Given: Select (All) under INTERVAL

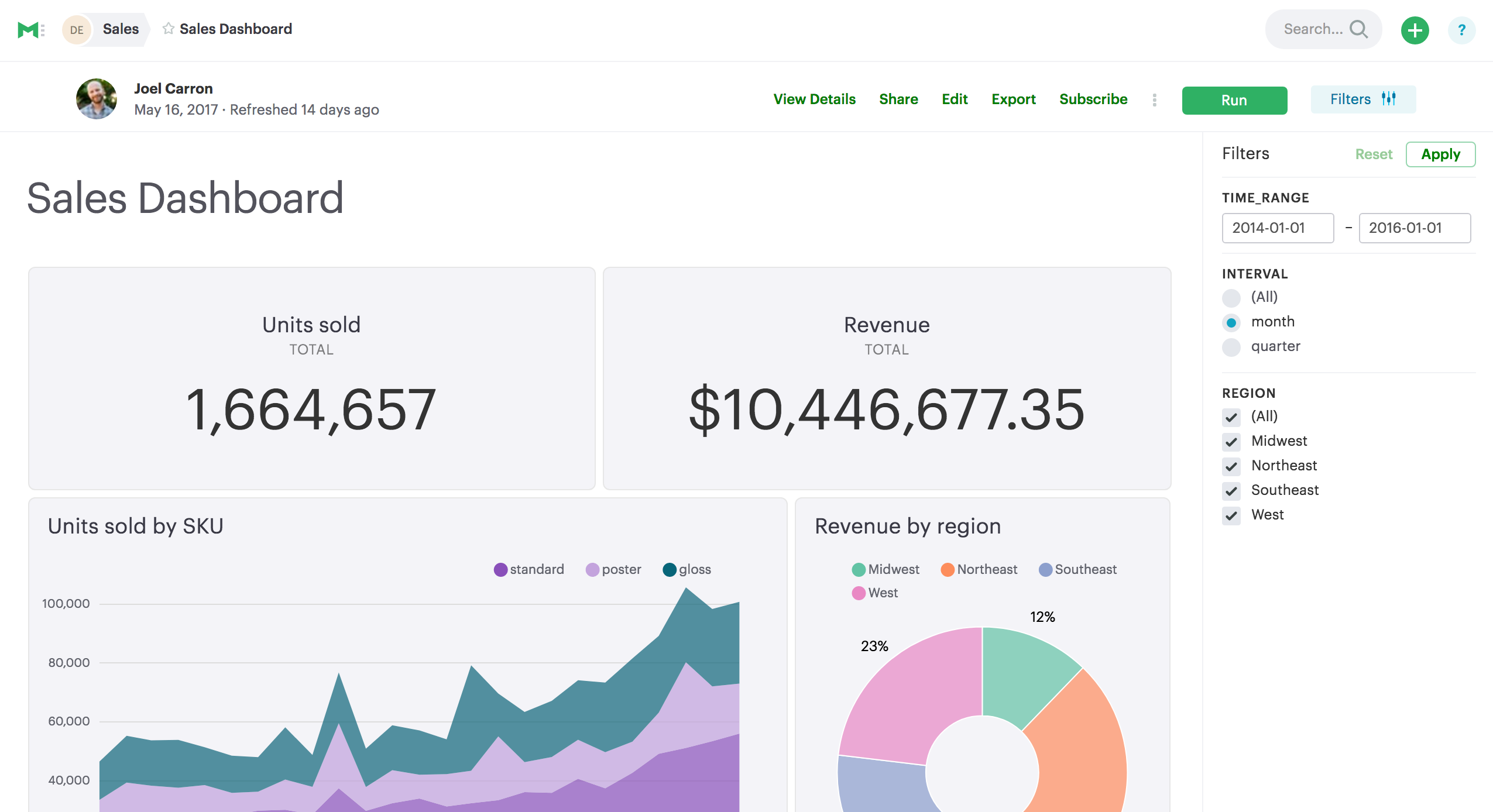Looking at the screenshot, I should (1232, 298).
